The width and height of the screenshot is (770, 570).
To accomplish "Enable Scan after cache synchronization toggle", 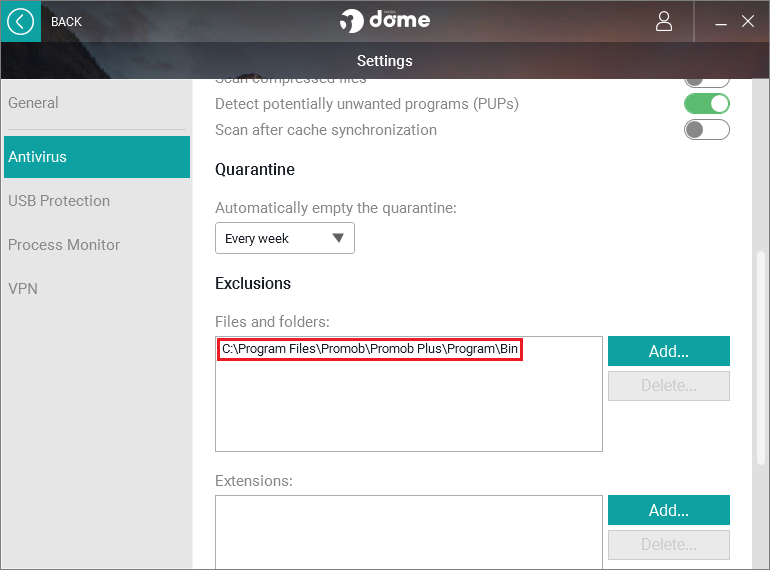I will pos(707,130).
